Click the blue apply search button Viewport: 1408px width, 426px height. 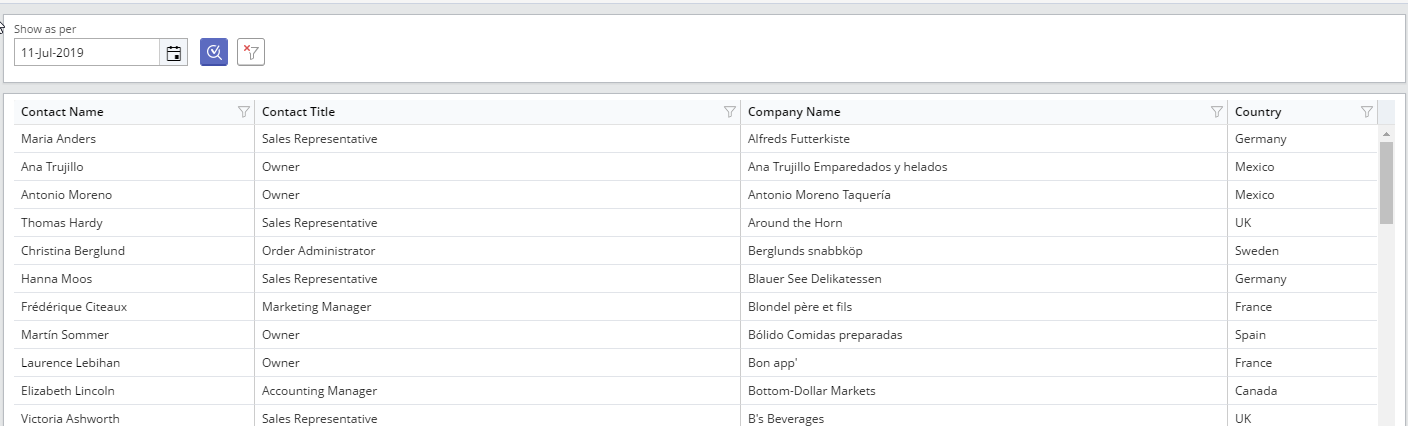(x=214, y=53)
